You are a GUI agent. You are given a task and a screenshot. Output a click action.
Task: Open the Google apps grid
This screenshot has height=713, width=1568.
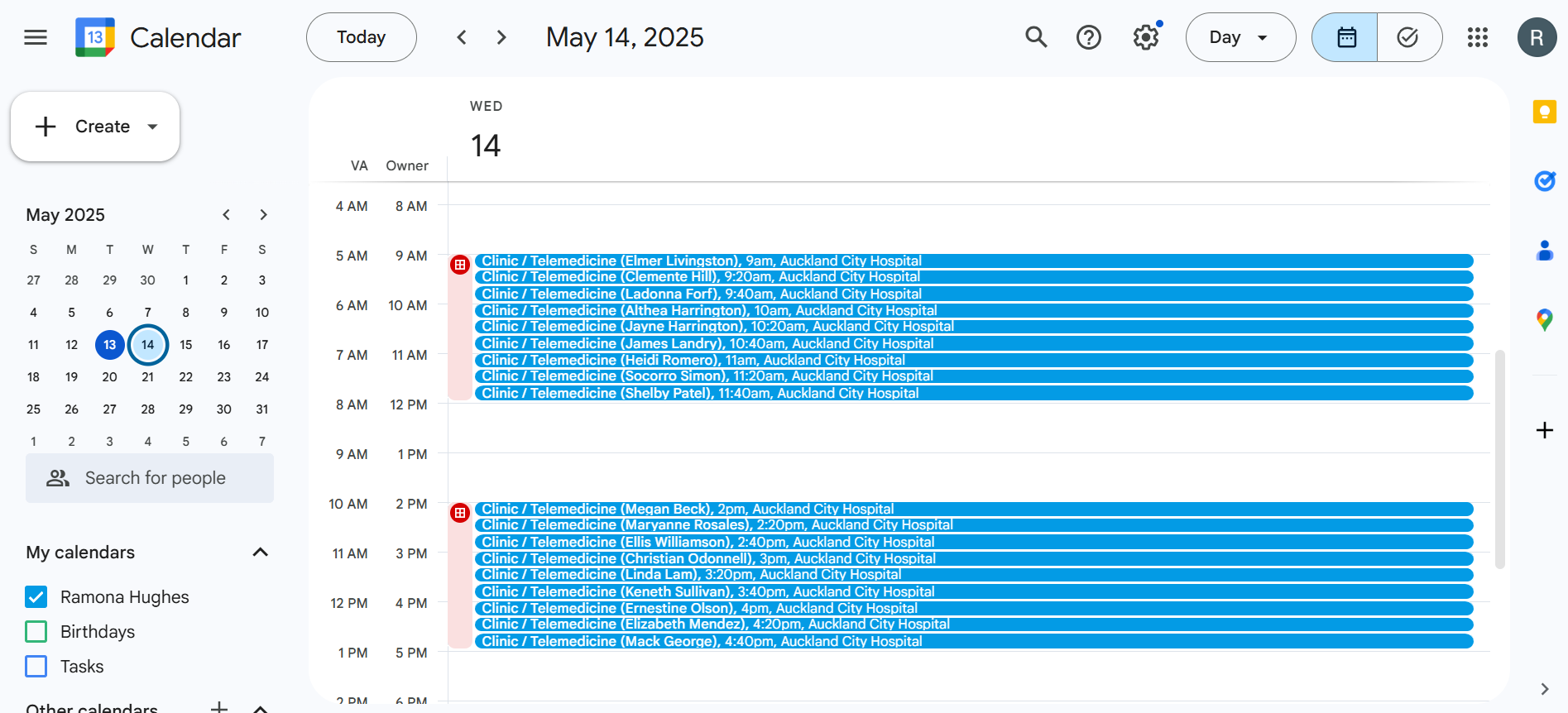coord(1477,37)
